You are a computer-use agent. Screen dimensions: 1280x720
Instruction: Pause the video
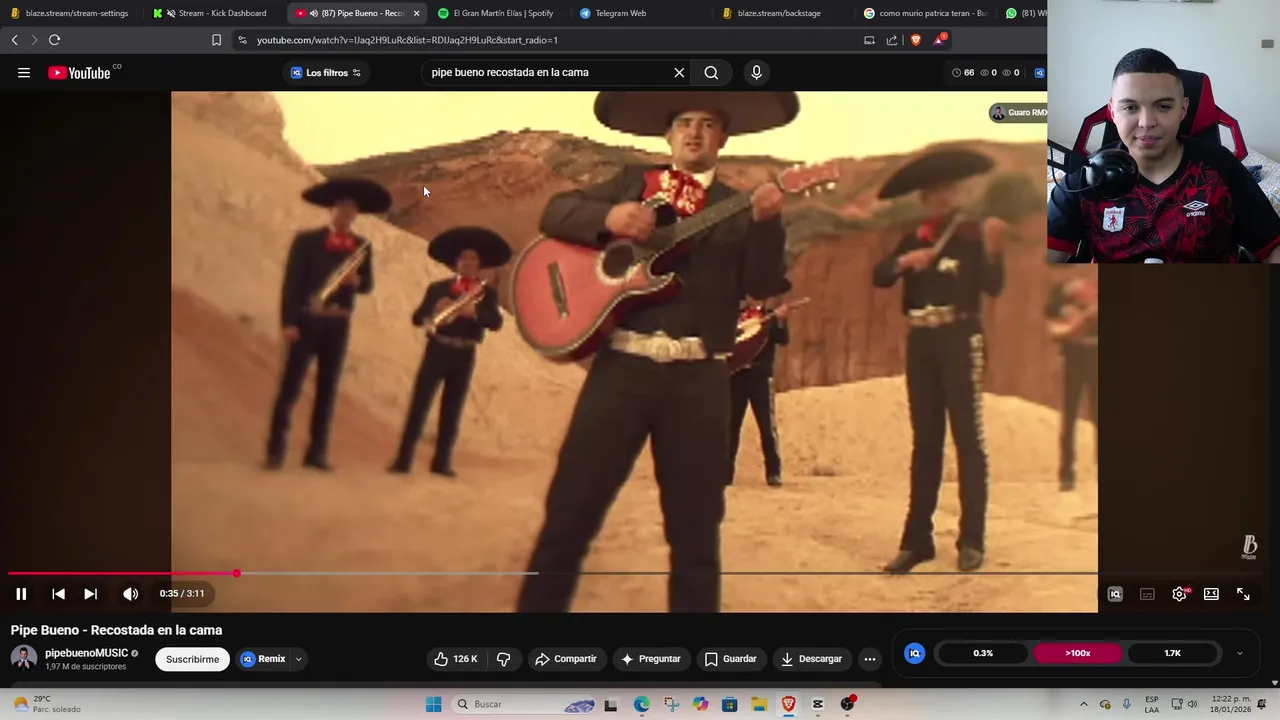point(21,594)
